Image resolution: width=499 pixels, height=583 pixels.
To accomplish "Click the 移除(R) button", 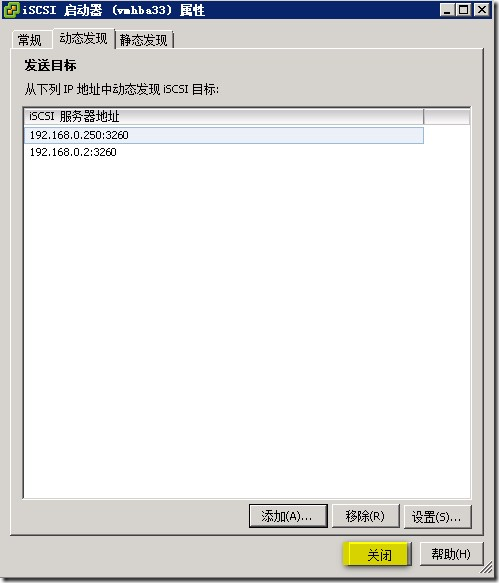I will (365, 516).
